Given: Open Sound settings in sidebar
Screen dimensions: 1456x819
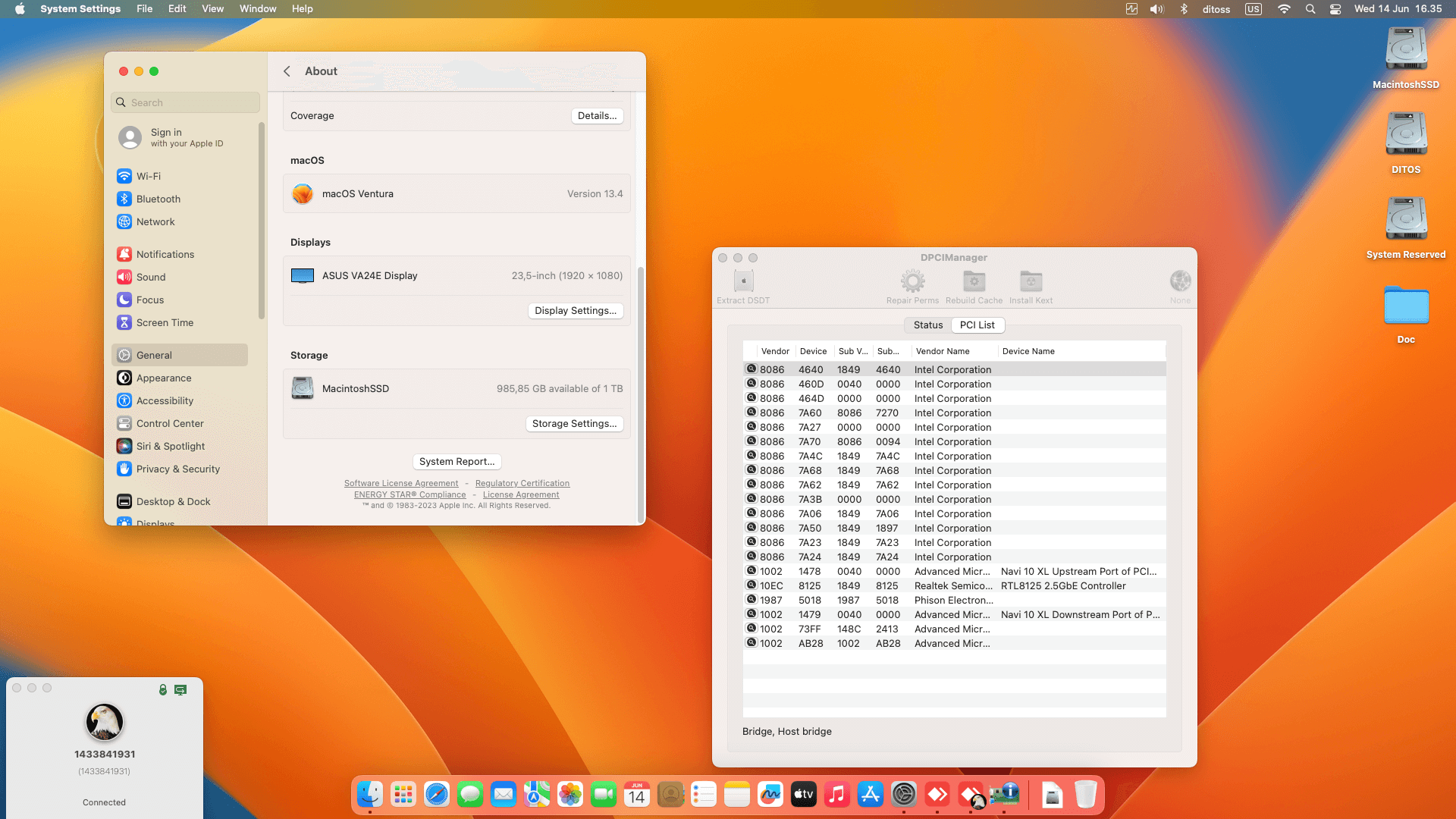Looking at the screenshot, I should tap(180, 277).
